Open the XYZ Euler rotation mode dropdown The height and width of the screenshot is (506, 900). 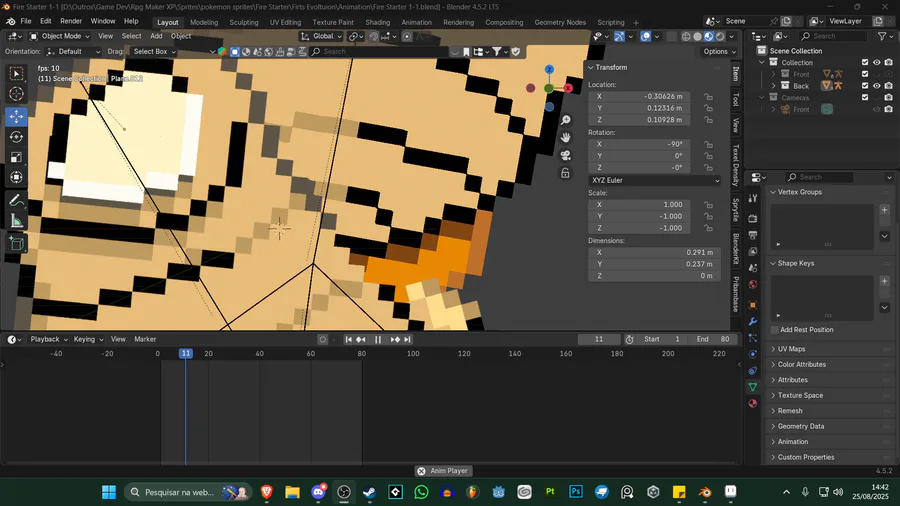click(655, 180)
